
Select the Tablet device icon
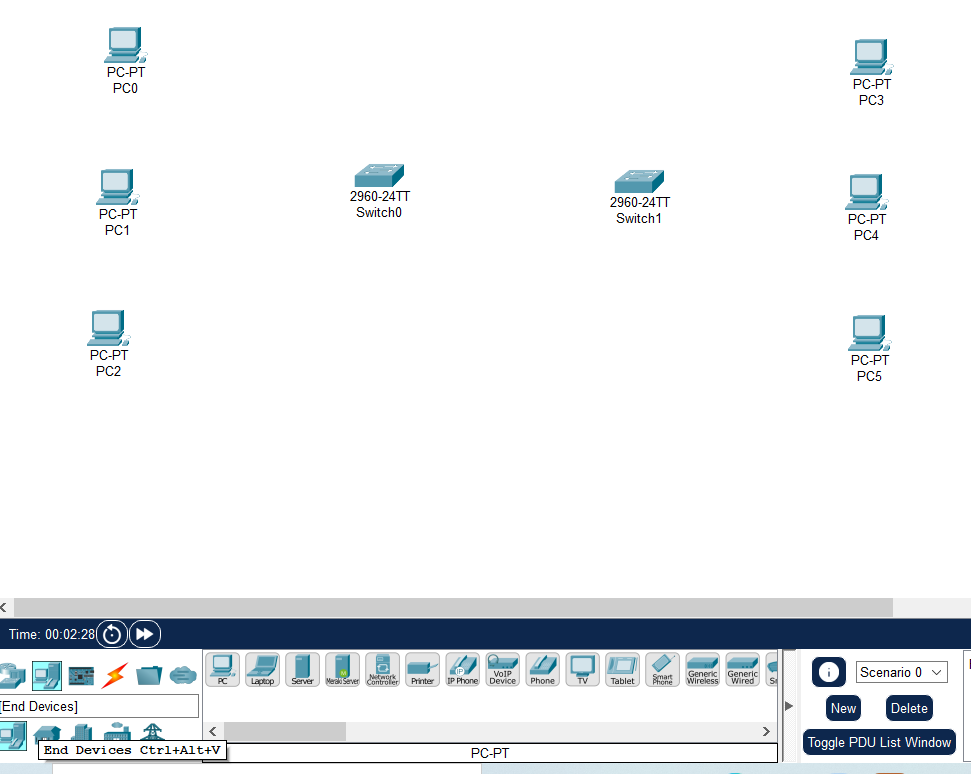click(x=622, y=669)
